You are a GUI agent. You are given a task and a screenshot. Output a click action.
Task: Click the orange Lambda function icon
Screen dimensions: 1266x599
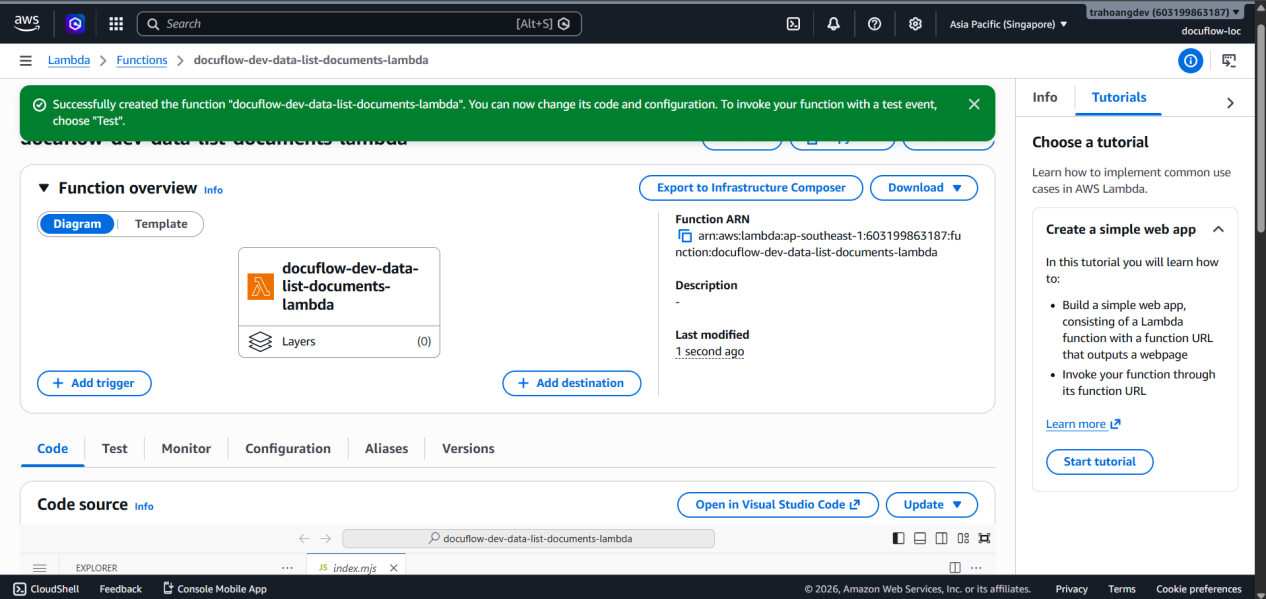[x=261, y=287]
